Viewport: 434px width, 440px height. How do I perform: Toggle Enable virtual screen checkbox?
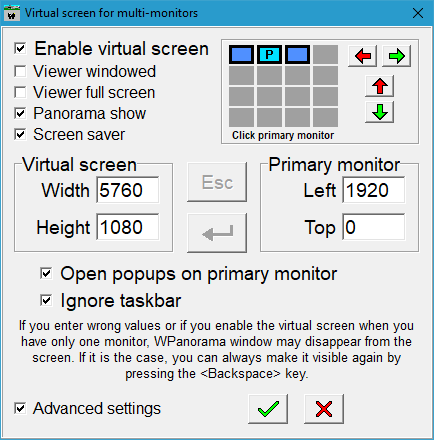coord(20,49)
